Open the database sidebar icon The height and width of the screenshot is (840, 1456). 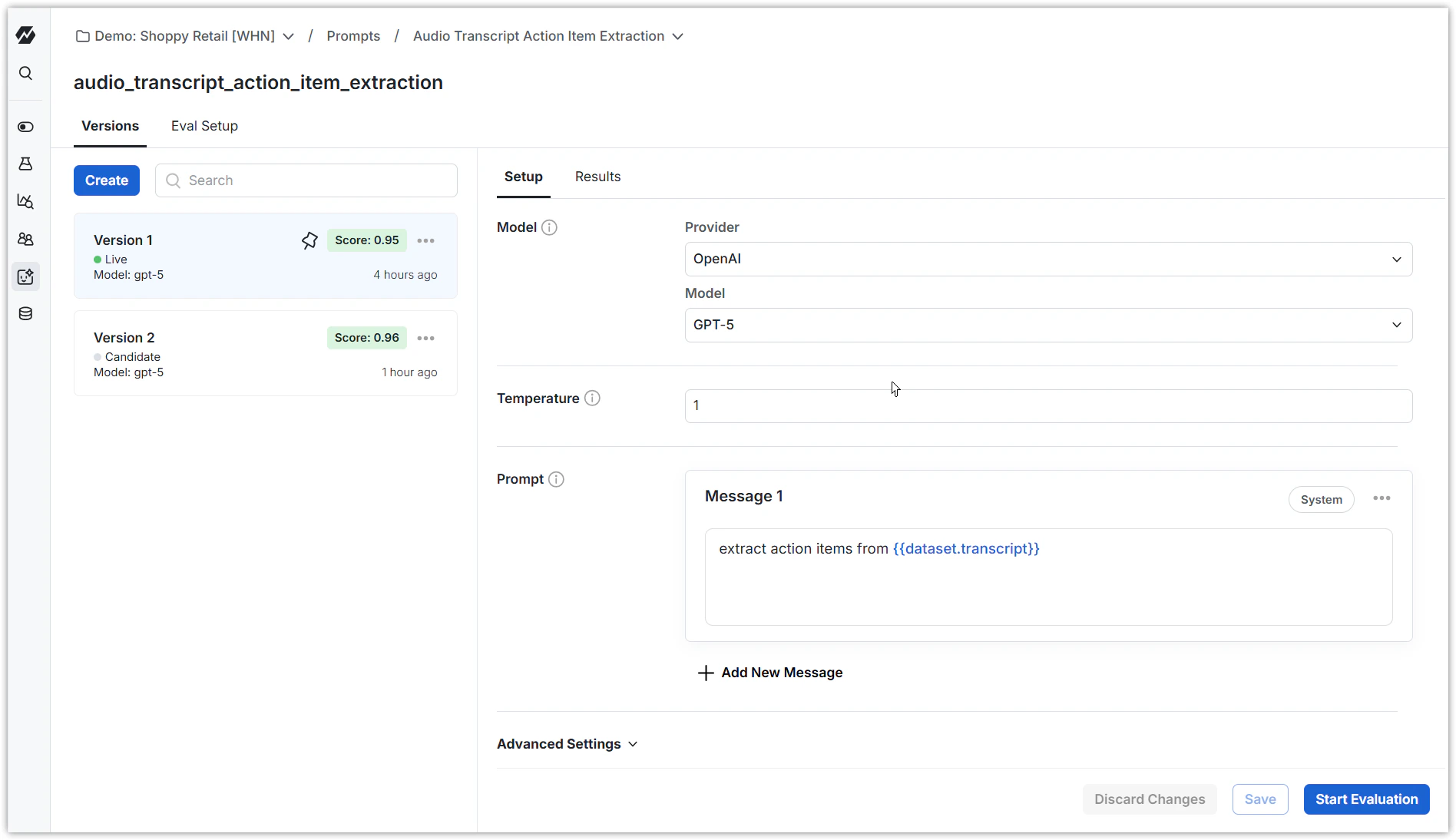pos(25,313)
